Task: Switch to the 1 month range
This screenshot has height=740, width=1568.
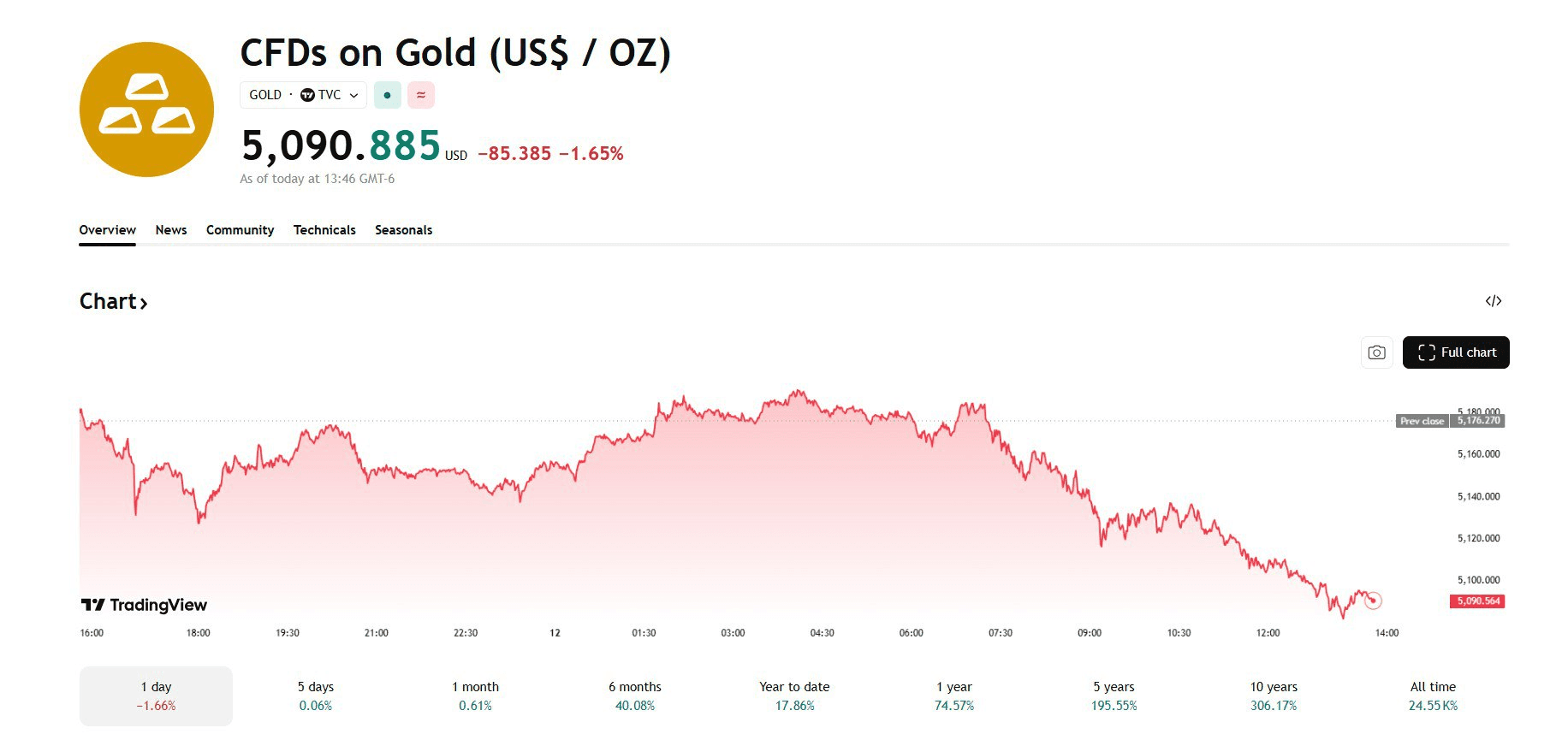Action: (x=475, y=696)
